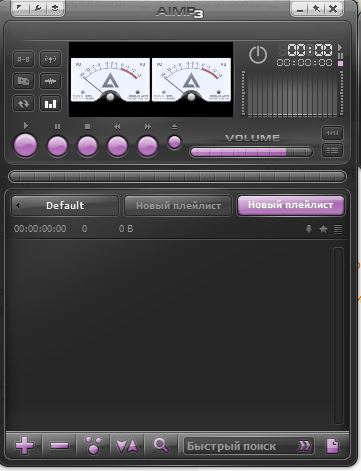Toggle the shuffle playback dice button
This screenshot has height=471, width=361.
point(23,81)
